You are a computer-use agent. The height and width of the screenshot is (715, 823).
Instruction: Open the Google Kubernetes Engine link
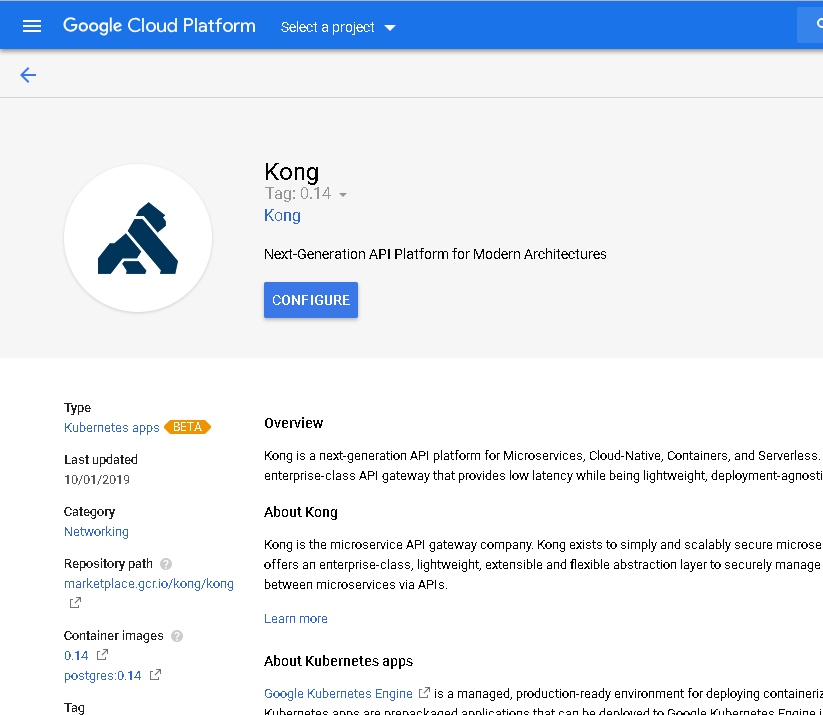(338, 693)
